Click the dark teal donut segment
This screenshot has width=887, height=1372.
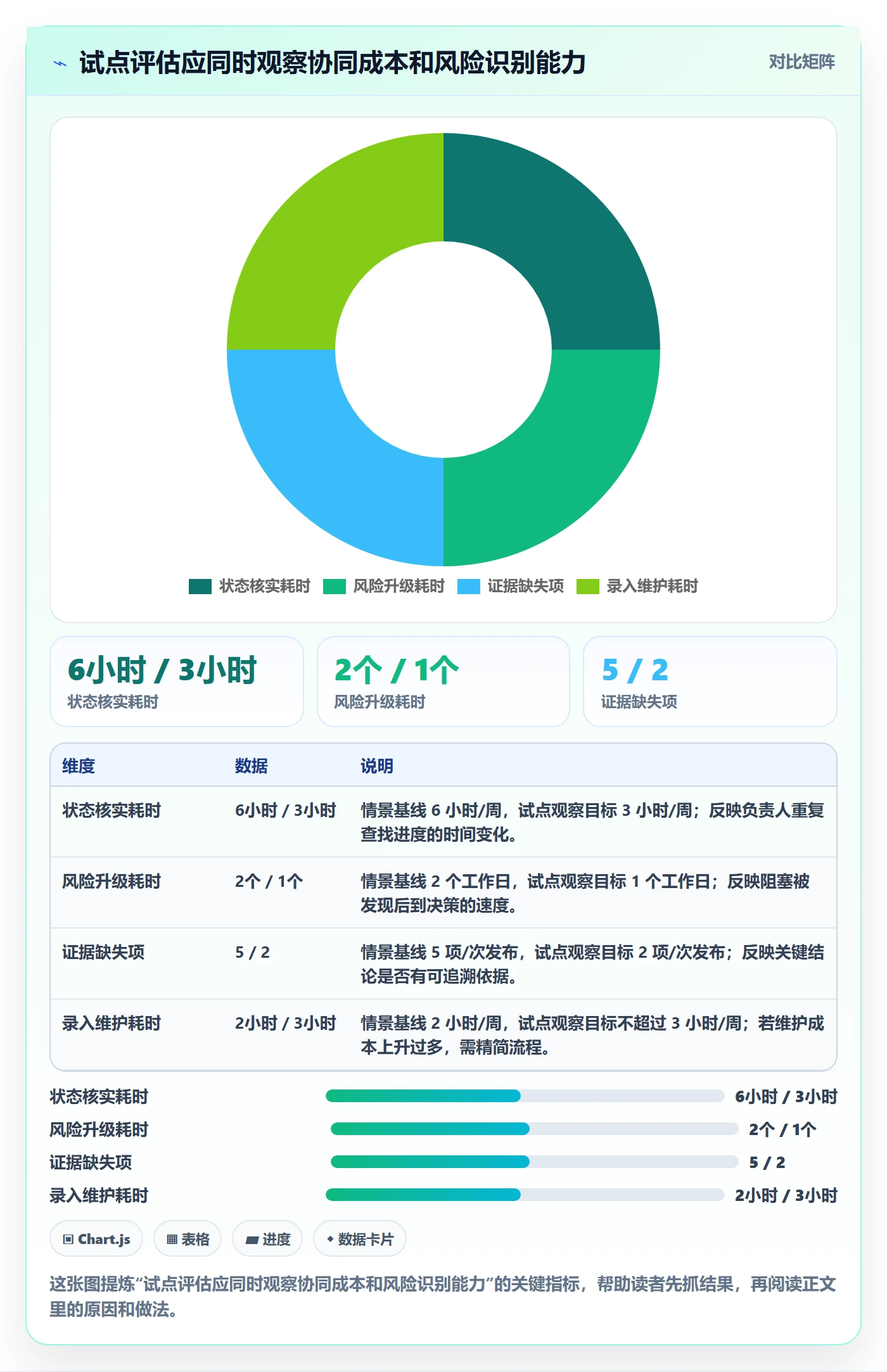tap(558, 234)
